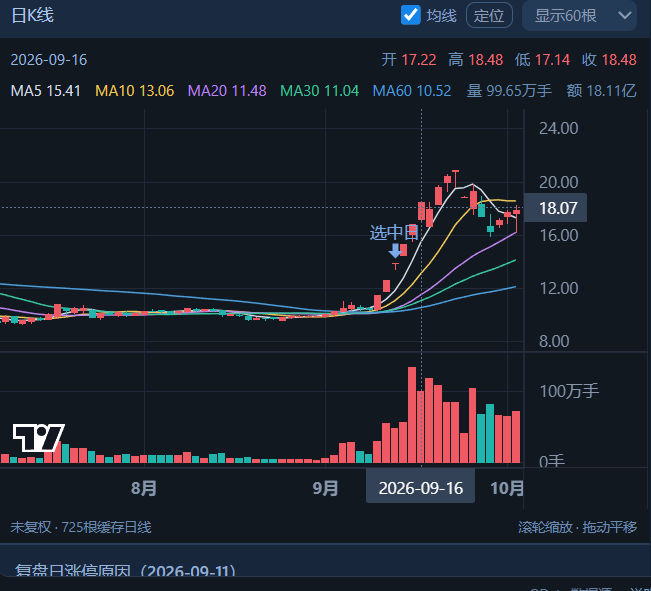The height and width of the screenshot is (591, 651).
Task: Click the 12.00 price scale label
Action: pos(558,288)
